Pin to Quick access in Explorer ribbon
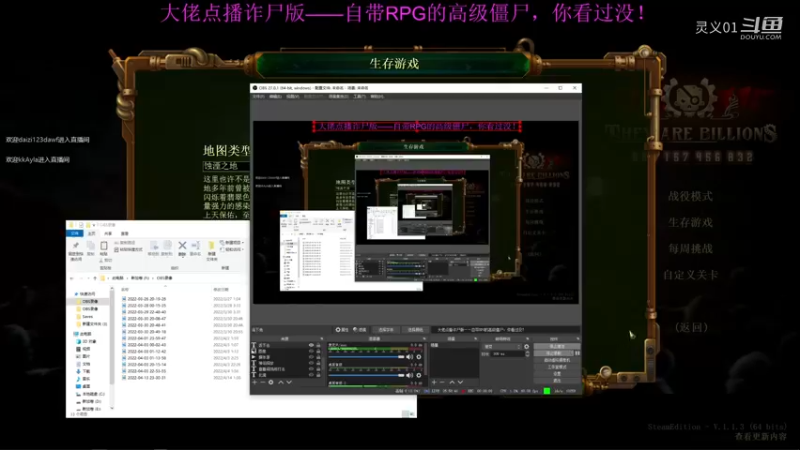 (76, 250)
